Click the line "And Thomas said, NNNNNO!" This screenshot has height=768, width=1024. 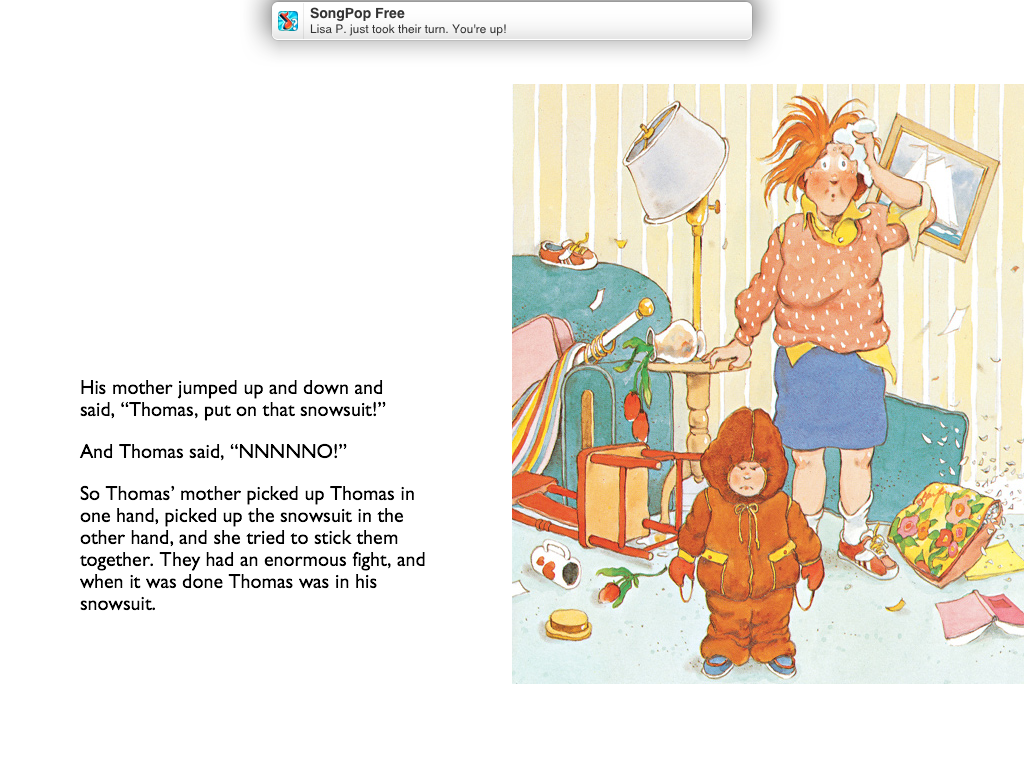pyautogui.click(x=214, y=451)
